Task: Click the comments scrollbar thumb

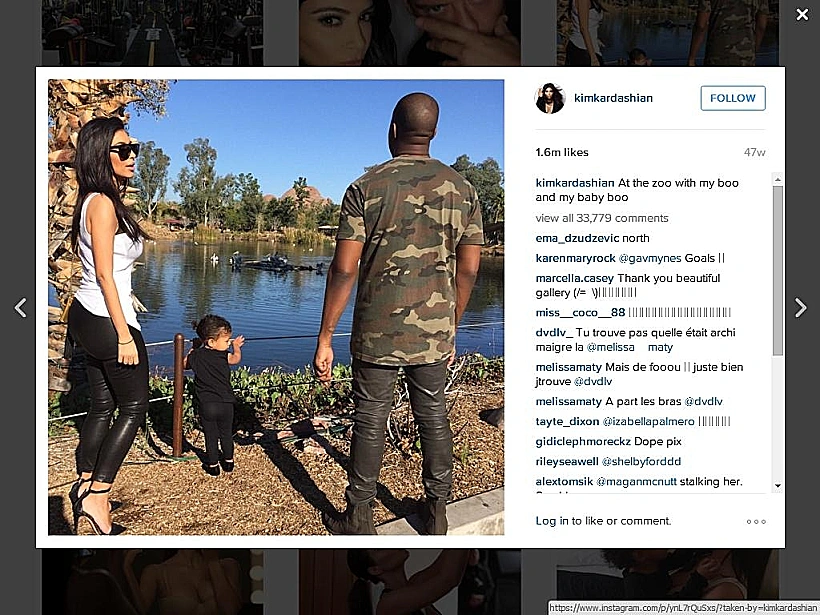Action: tap(778, 271)
